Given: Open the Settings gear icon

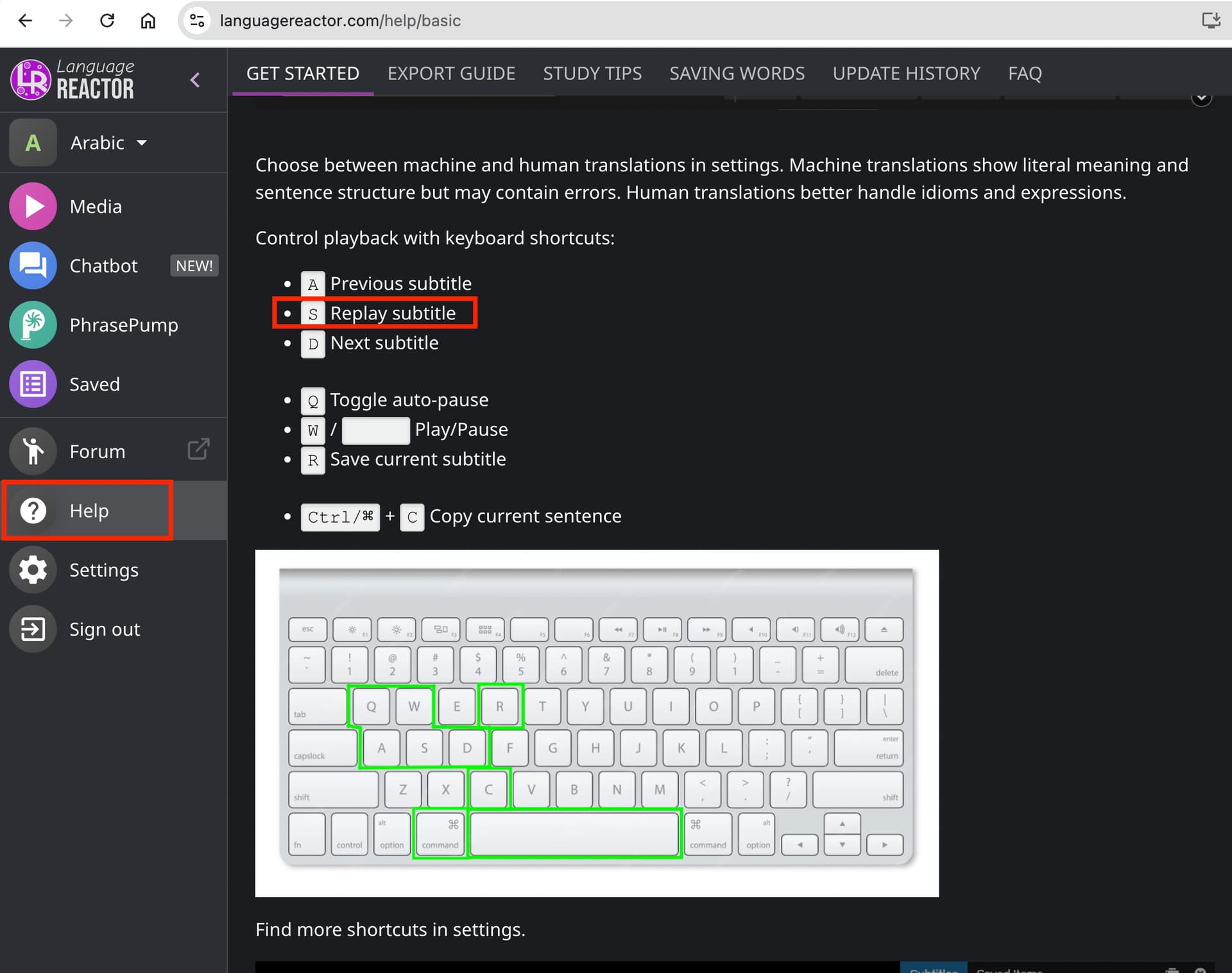Looking at the screenshot, I should tap(33, 570).
